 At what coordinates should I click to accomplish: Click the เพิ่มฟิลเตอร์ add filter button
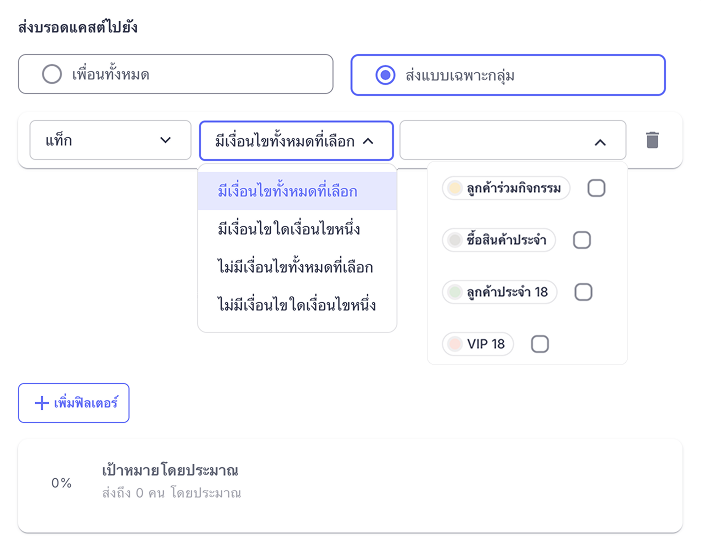(x=74, y=403)
